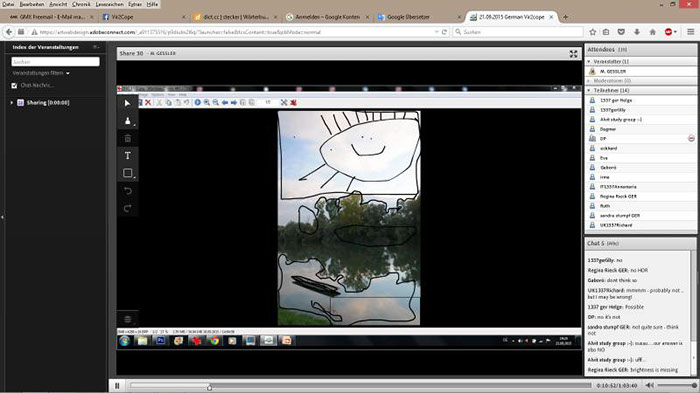Open the Bearbeiten menu

click(32, 4)
